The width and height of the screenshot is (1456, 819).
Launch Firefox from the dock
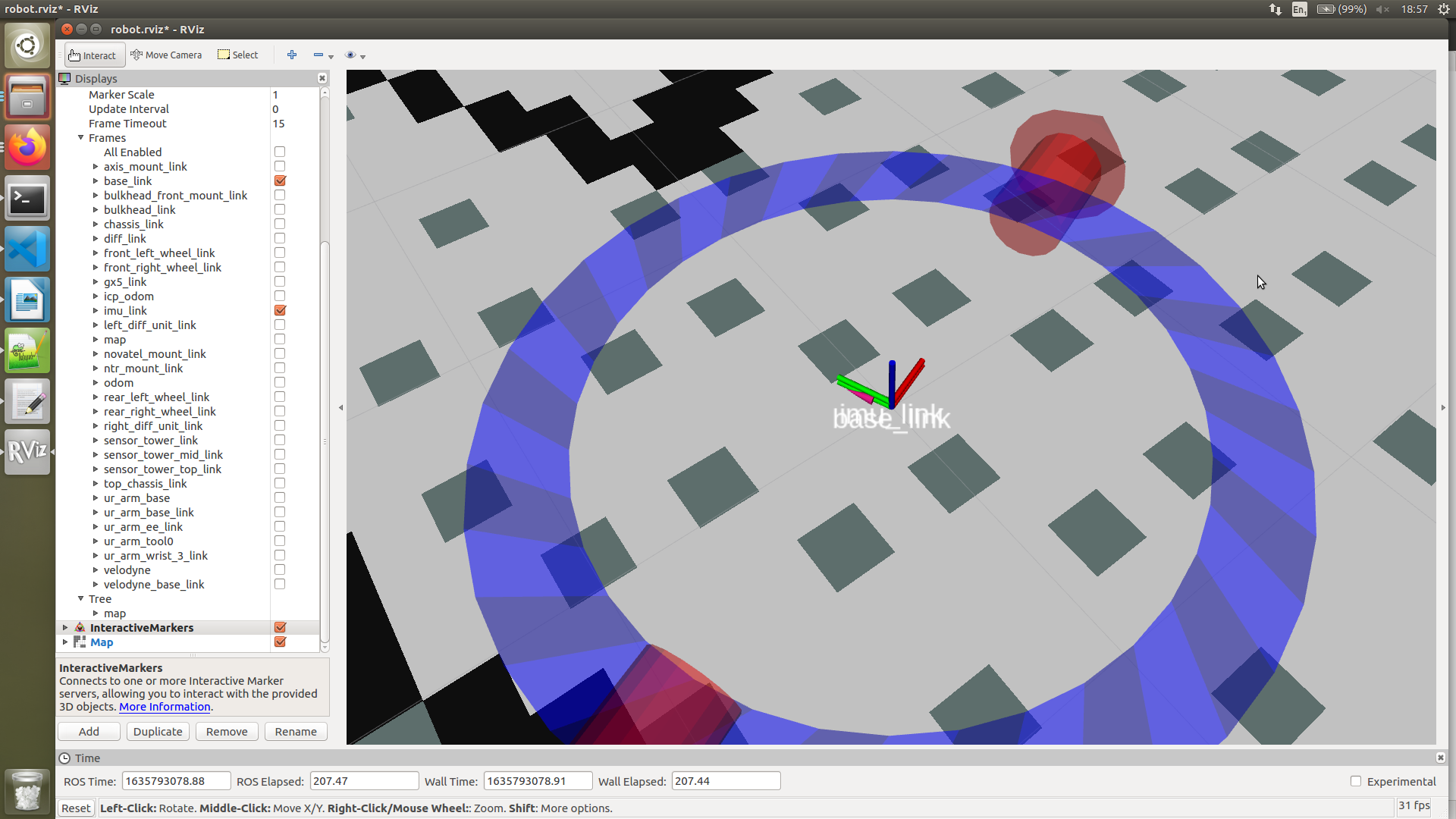(27, 147)
